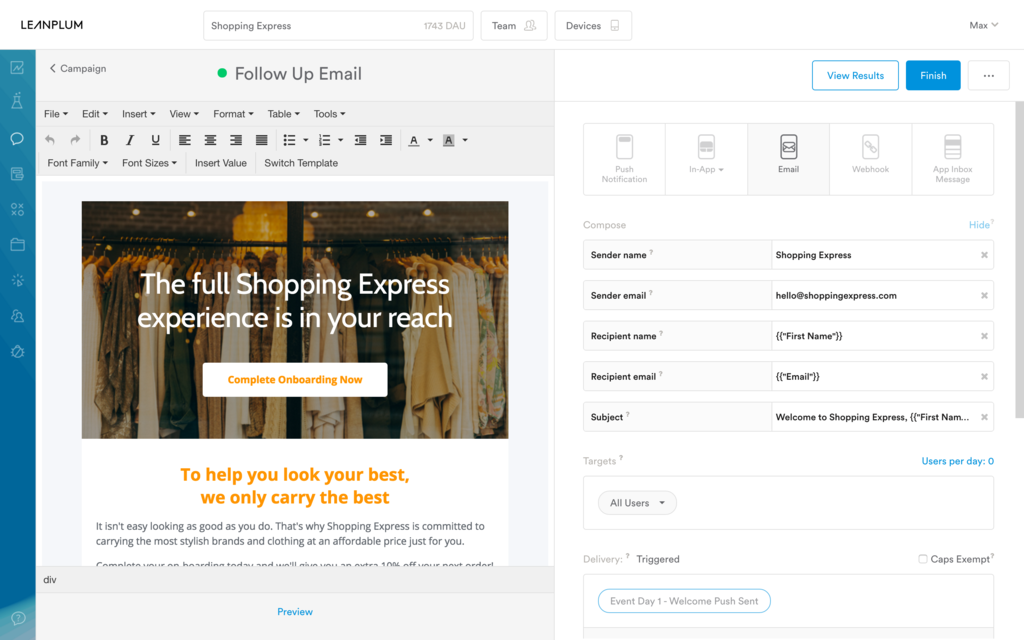Go back to Campaign
This screenshot has height=640, width=1024.
point(78,68)
